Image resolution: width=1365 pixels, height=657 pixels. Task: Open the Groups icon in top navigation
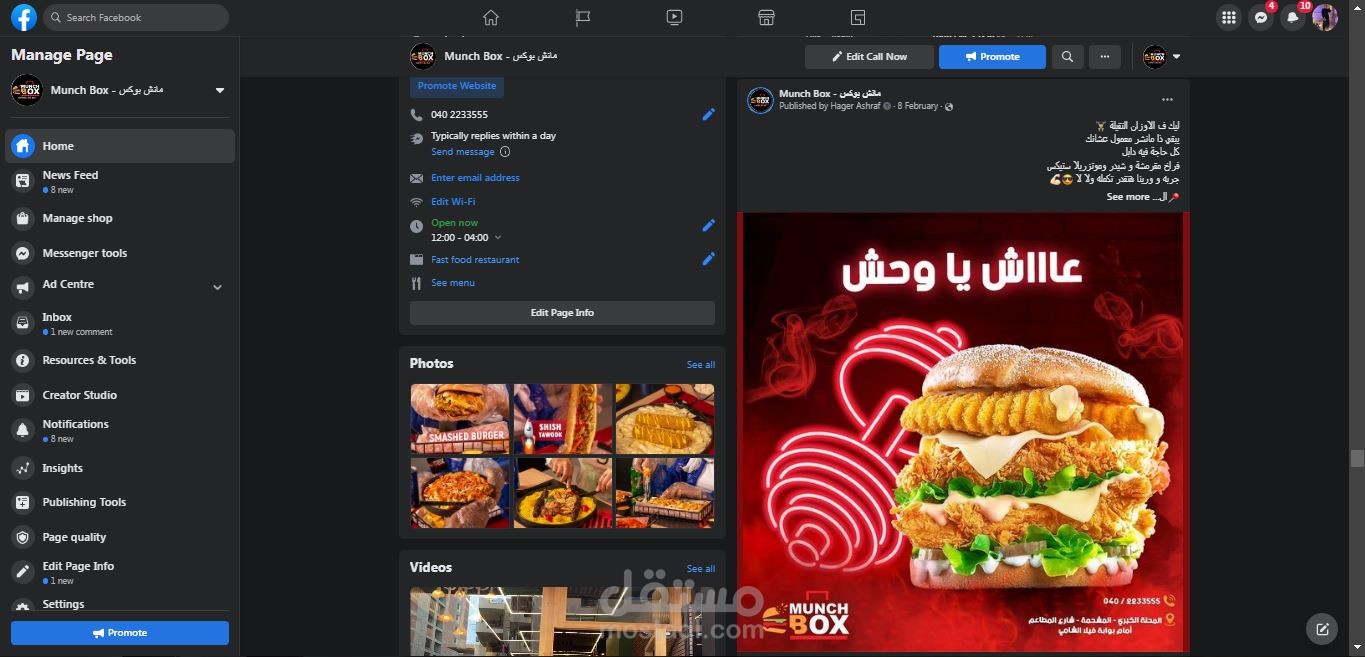point(858,17)
